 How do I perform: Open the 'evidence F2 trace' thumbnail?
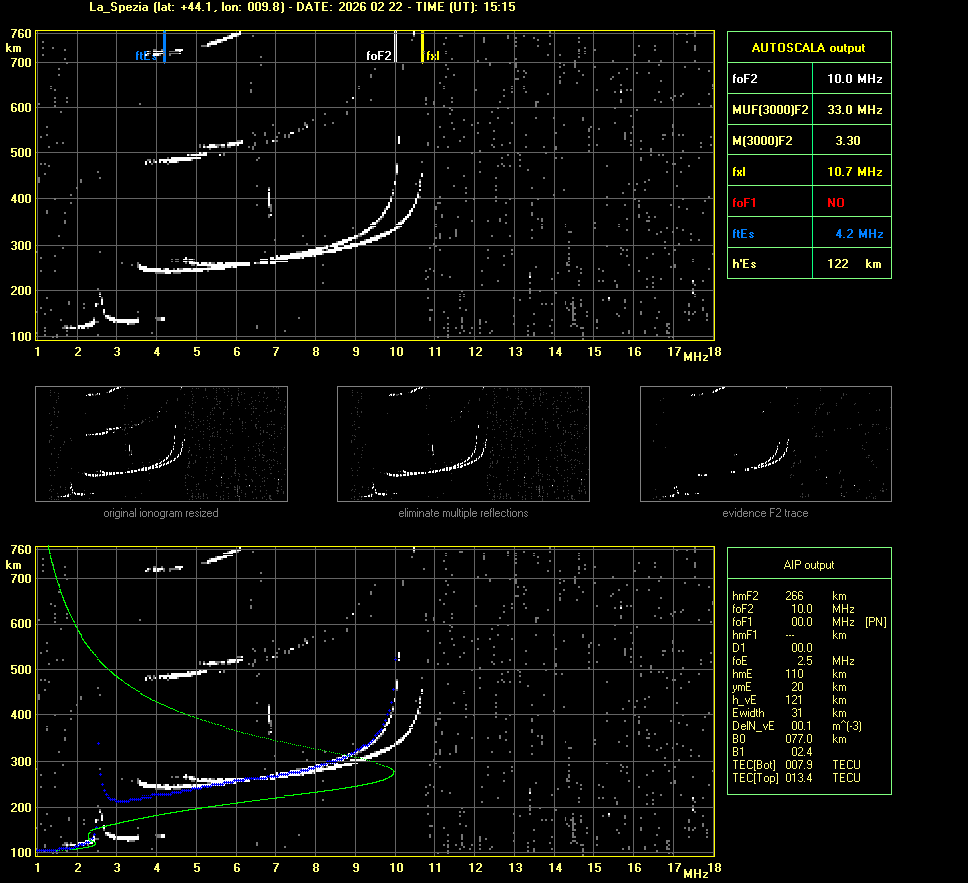coord(765,444)
